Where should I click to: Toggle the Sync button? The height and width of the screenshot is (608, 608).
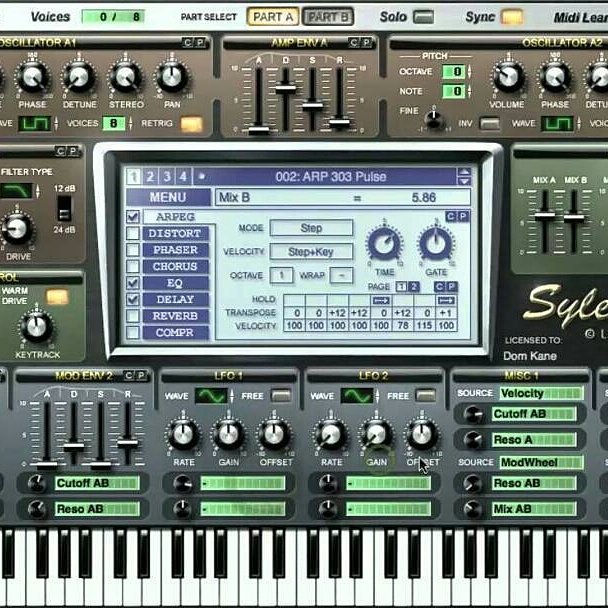[x=511, y=17]
